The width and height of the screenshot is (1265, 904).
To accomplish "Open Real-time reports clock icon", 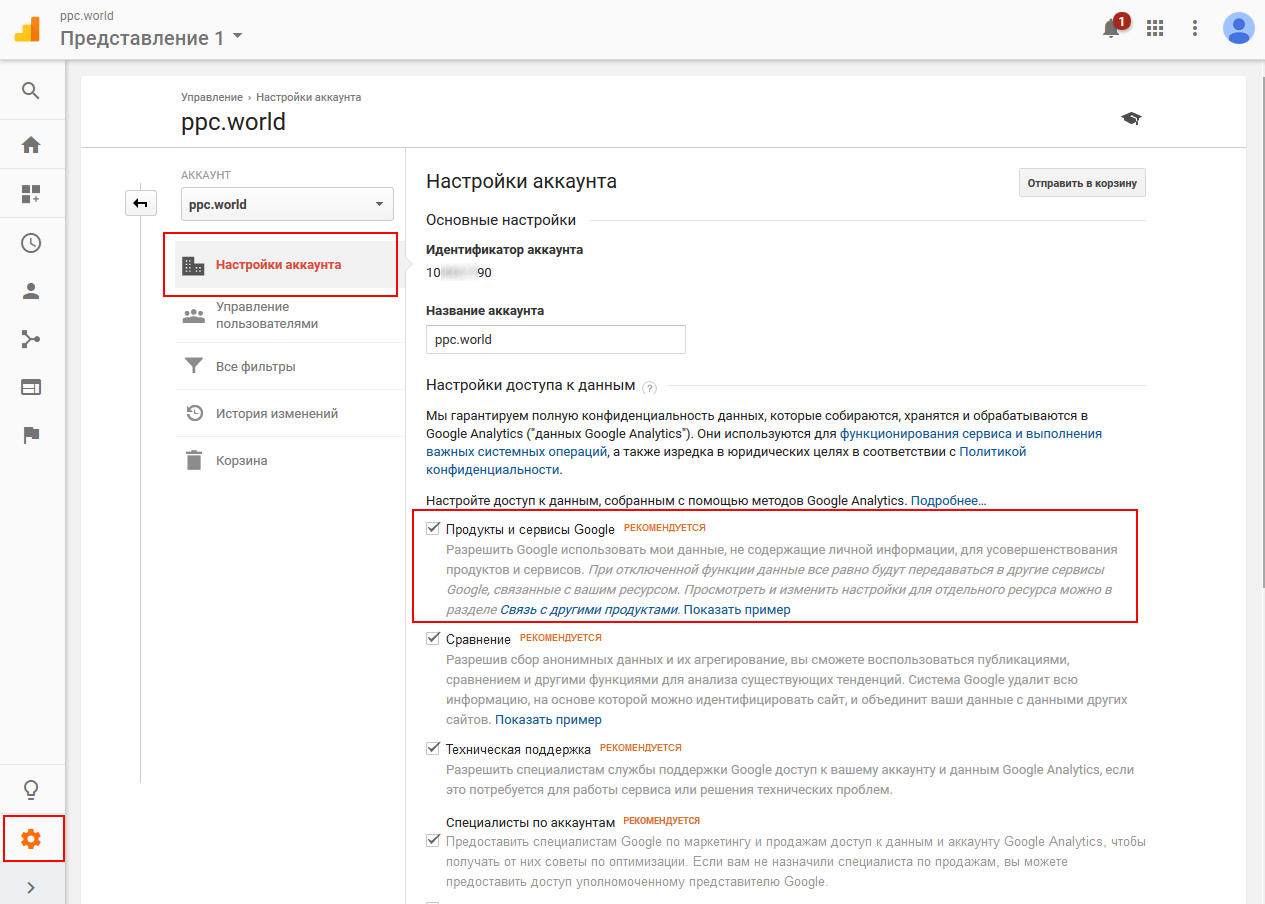I will [31, 243].
